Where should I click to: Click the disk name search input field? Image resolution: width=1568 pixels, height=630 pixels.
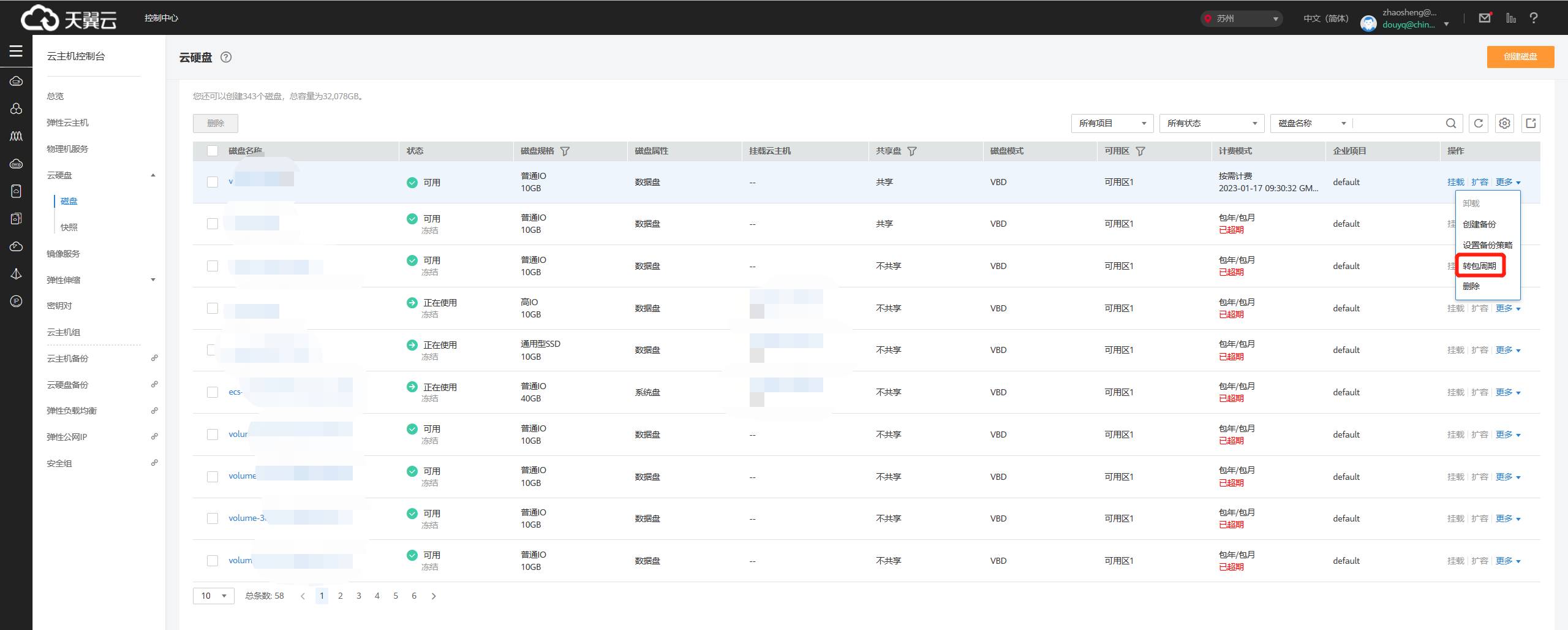1398,123
